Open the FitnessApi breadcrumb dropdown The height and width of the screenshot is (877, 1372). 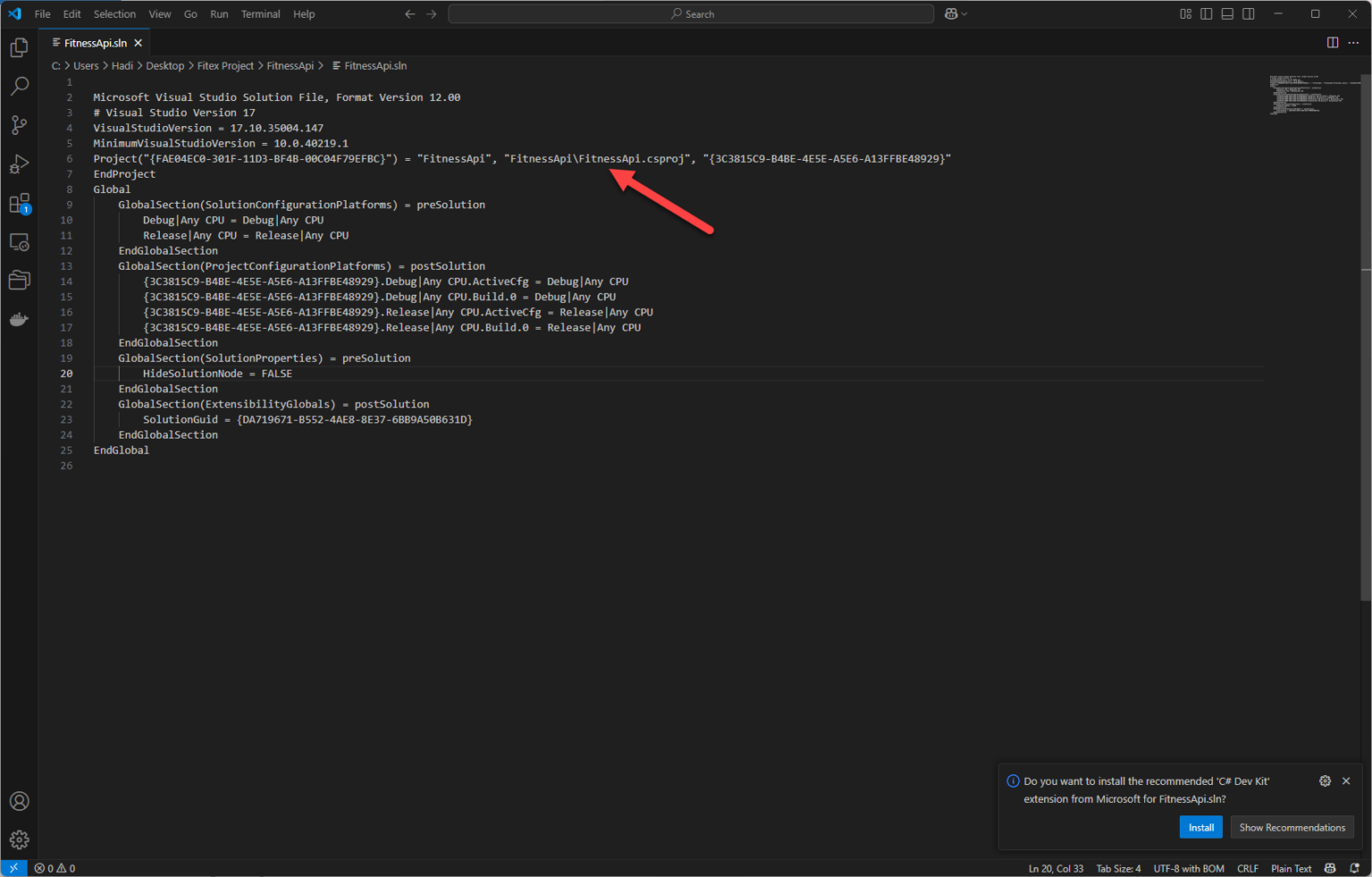point(290,65)
